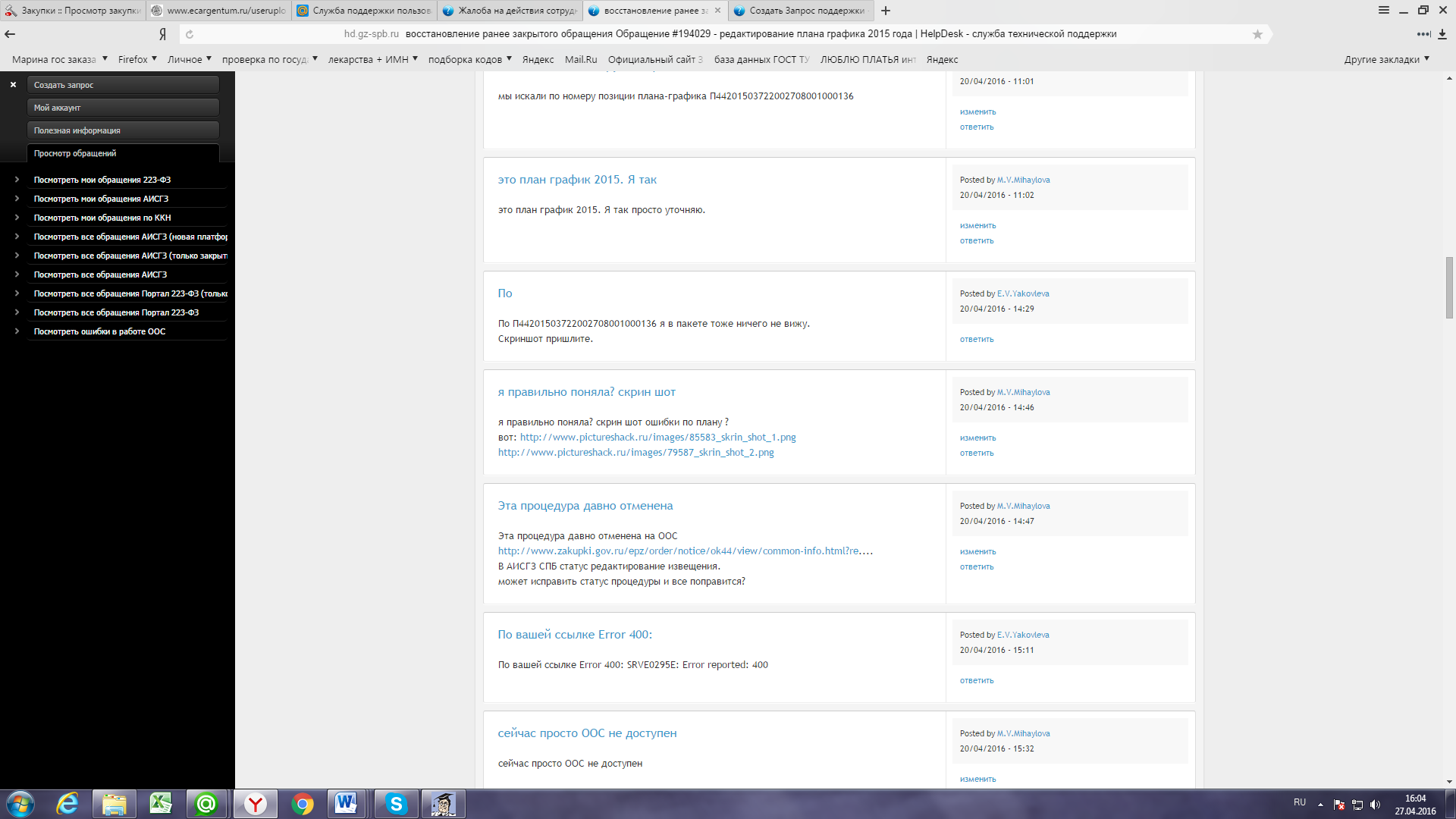The height and width of the screenshot is (819, 1456).
Task: Open the hamburger menu in title bar
Action: tap(1383, 11)
